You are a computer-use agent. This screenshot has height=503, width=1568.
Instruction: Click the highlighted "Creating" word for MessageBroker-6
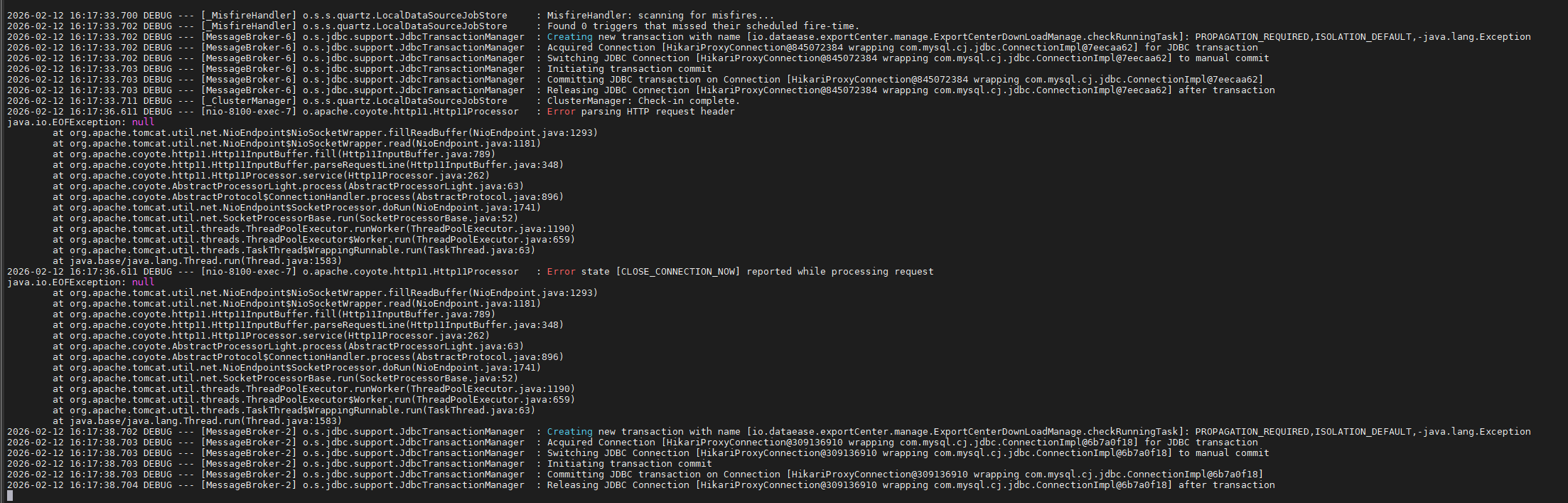tap(569, 36)
